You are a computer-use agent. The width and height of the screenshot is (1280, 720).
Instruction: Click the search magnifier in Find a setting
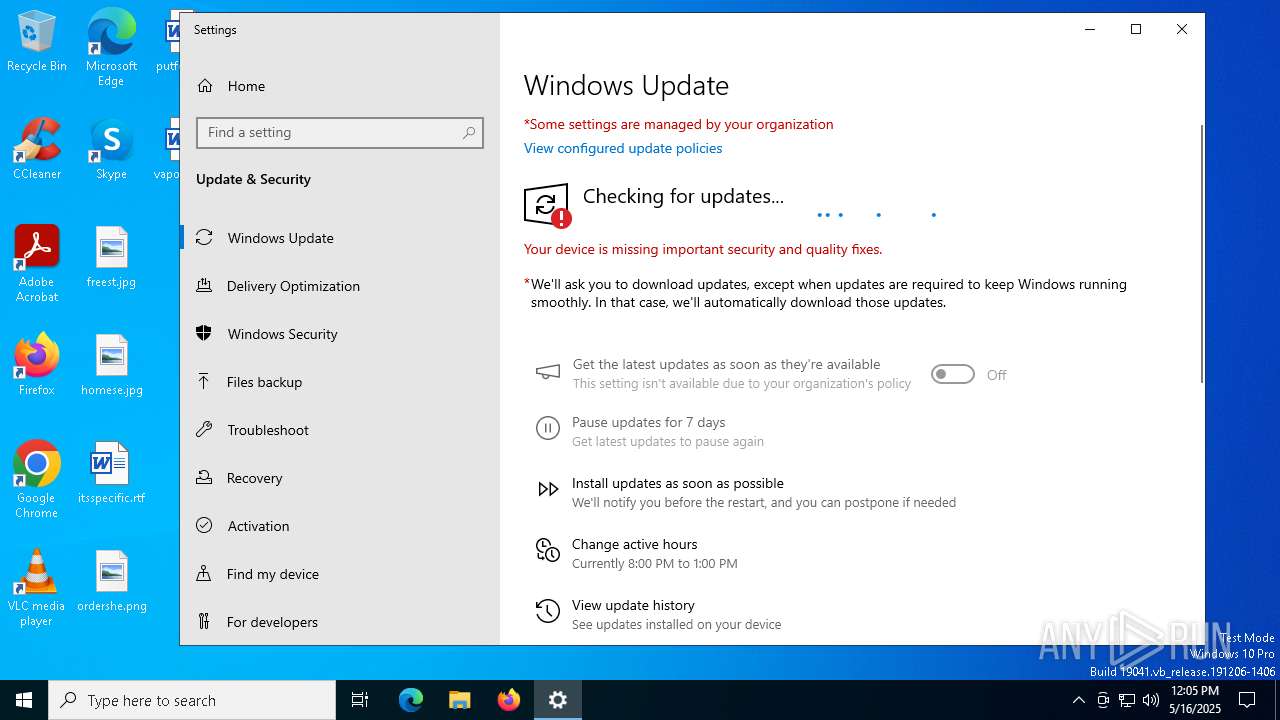tap(469, 133)
